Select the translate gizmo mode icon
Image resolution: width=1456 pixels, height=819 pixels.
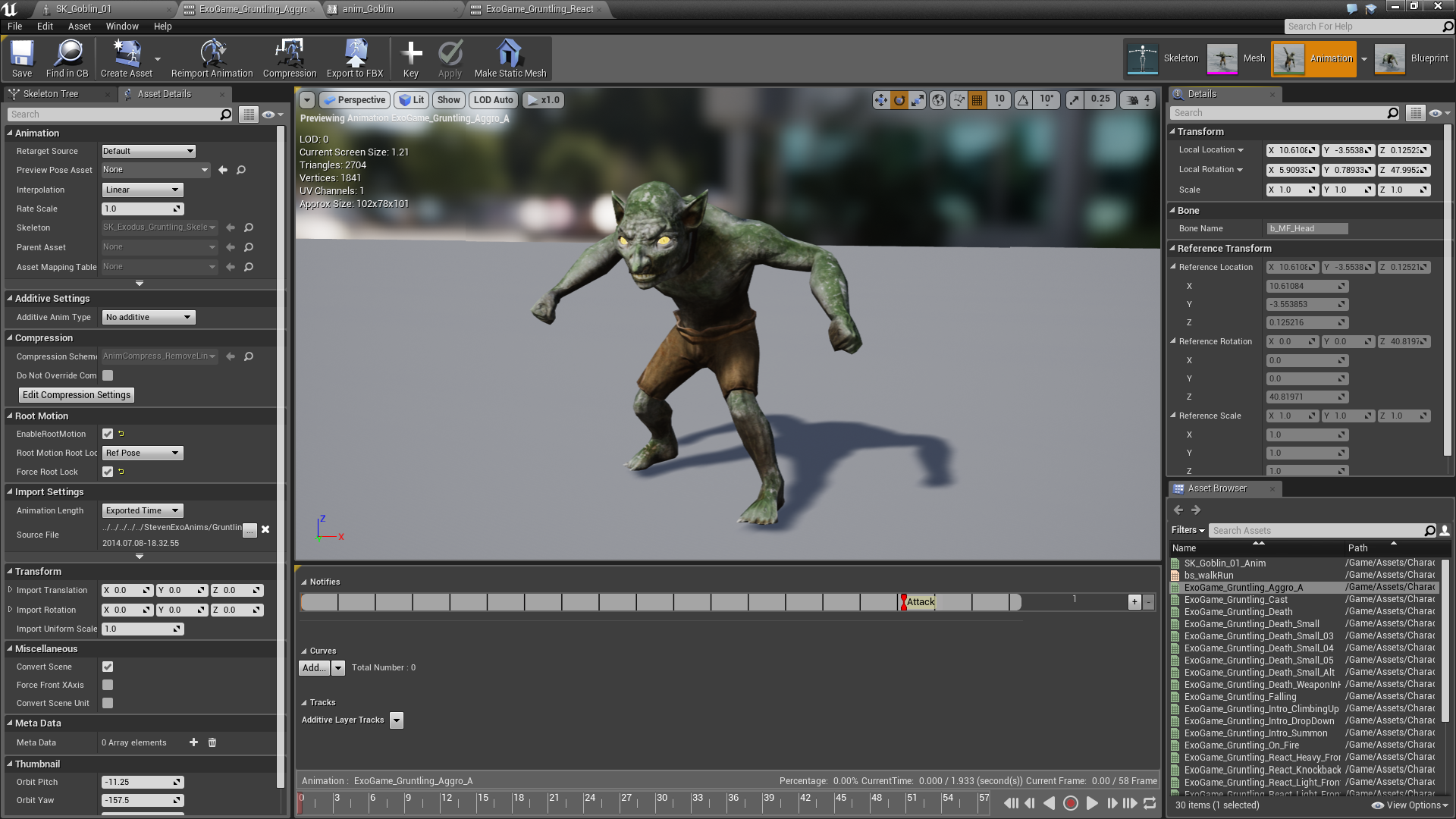(x=880, y=100)
